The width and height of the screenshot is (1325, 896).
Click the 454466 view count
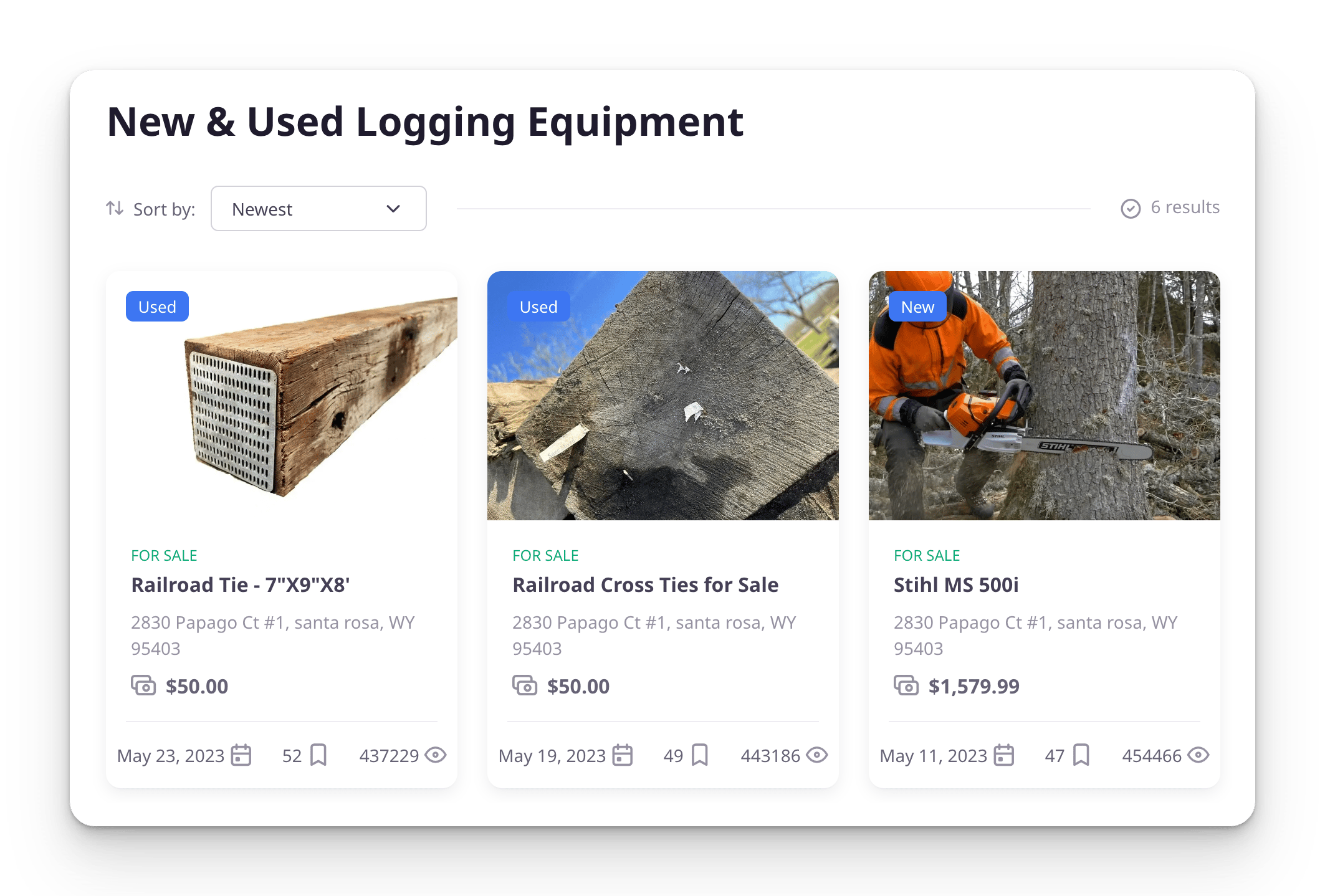1152,756
